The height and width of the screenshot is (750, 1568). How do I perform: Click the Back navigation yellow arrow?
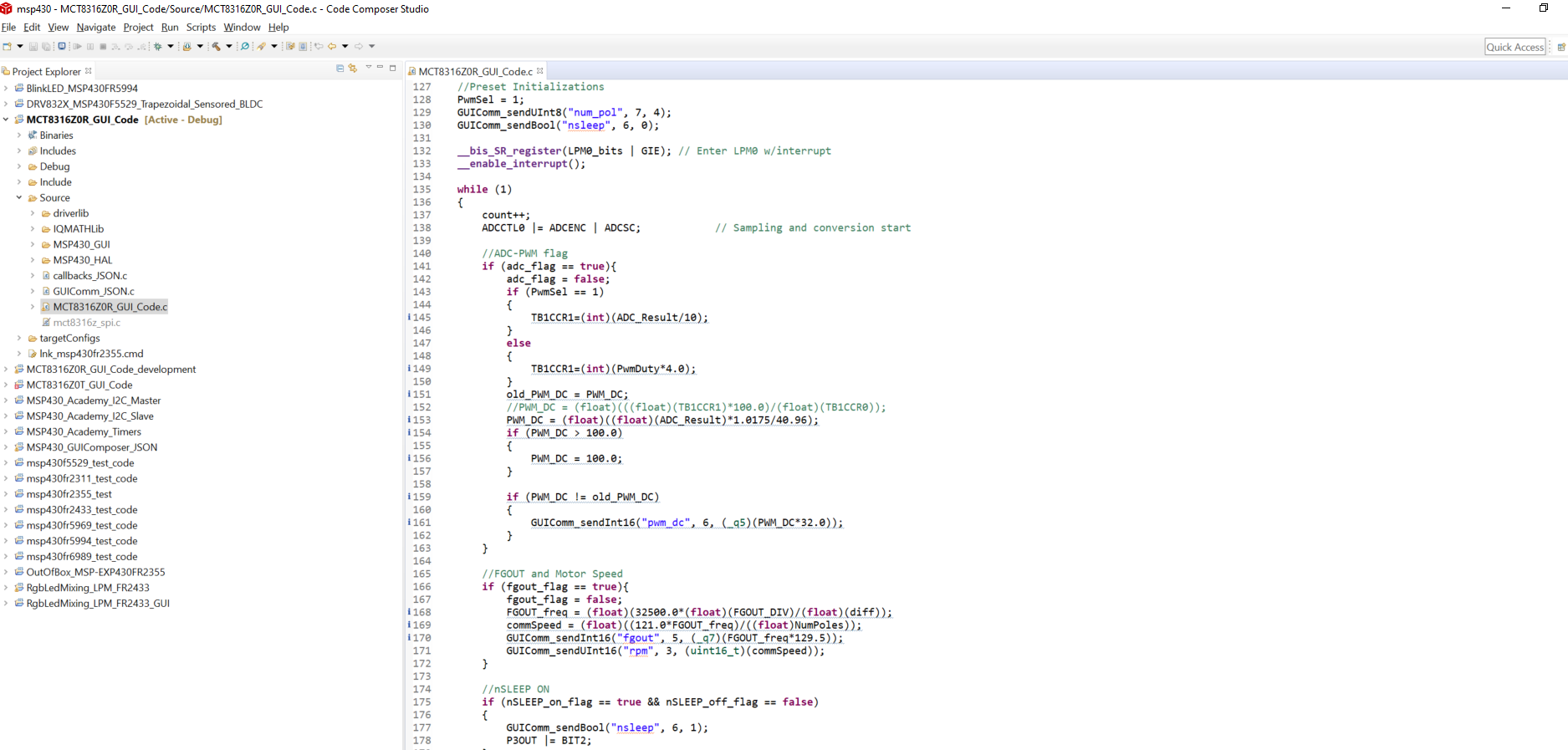click(332, 47)
